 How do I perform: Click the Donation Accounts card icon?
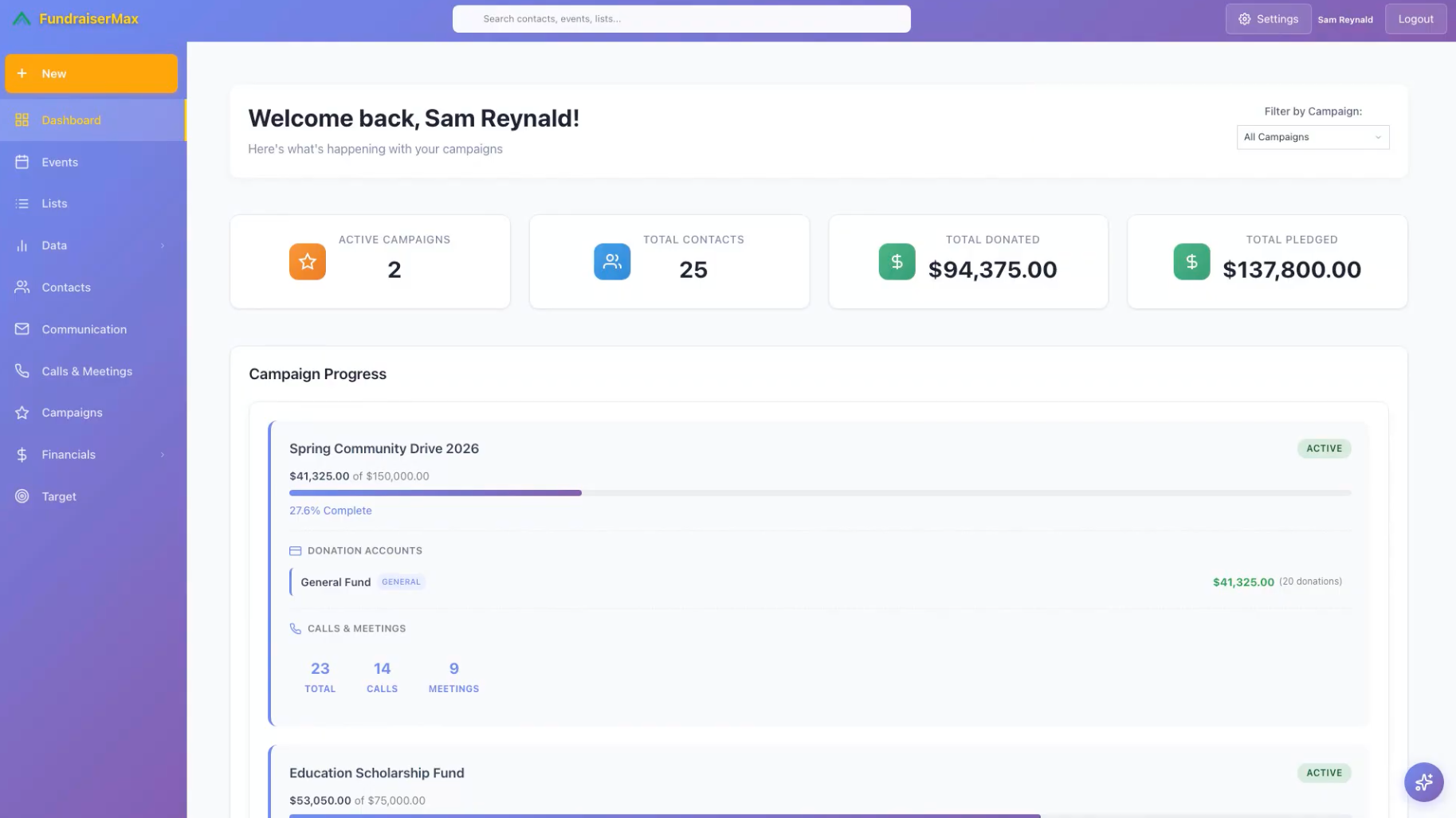click(295, 550)
